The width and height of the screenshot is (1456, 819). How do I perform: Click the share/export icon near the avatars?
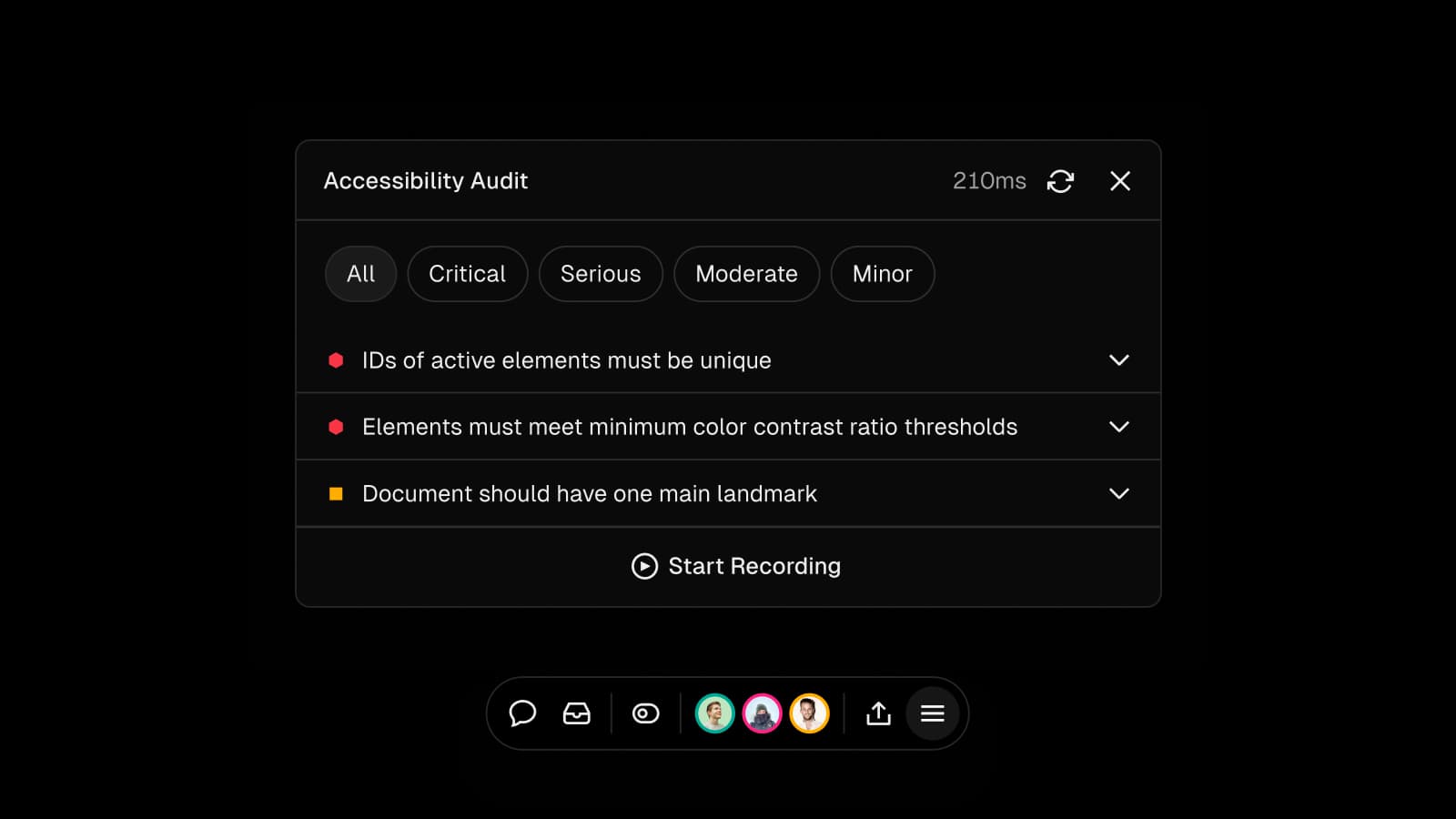click(877, 713)
